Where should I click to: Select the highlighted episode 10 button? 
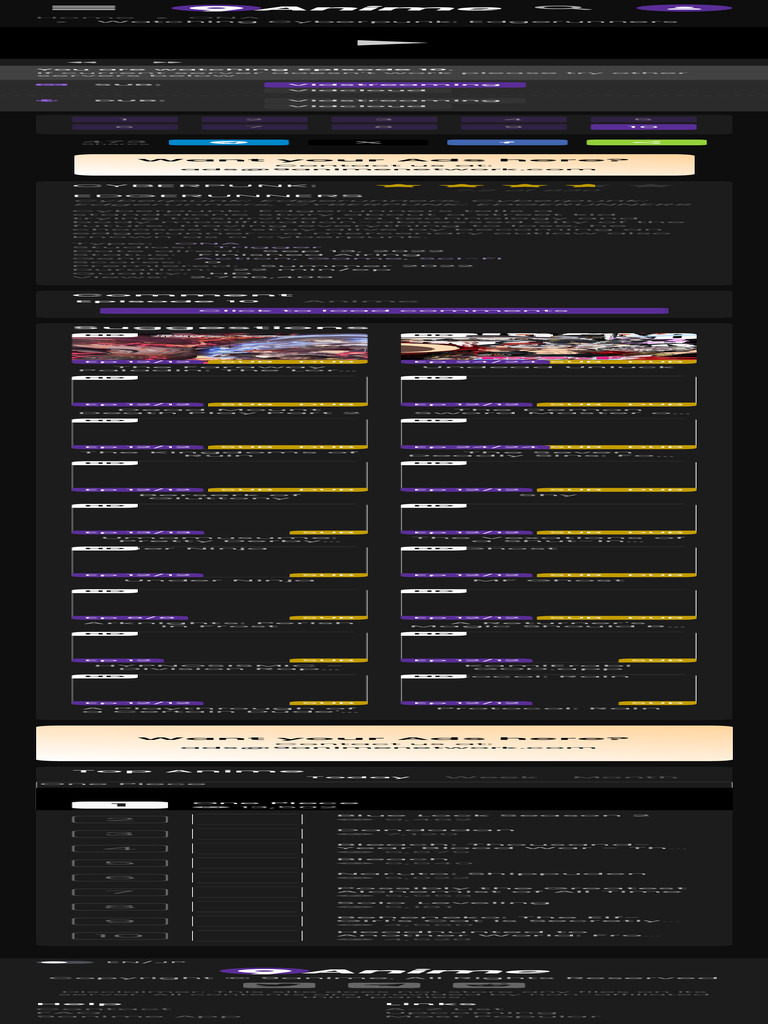tap(643, 127)
